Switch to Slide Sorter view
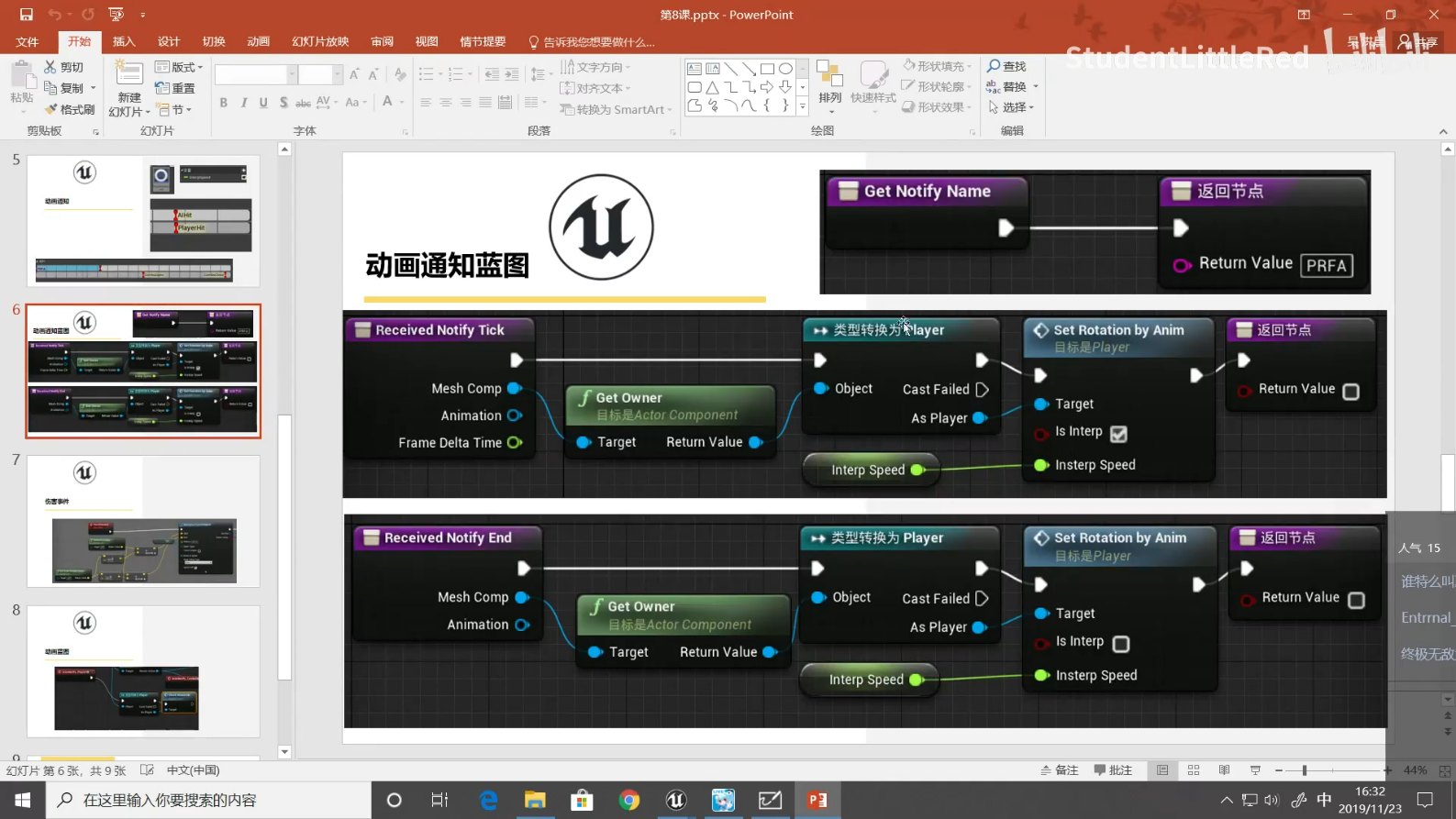The image size is (1456, 819). click(x=1194, y=770)
